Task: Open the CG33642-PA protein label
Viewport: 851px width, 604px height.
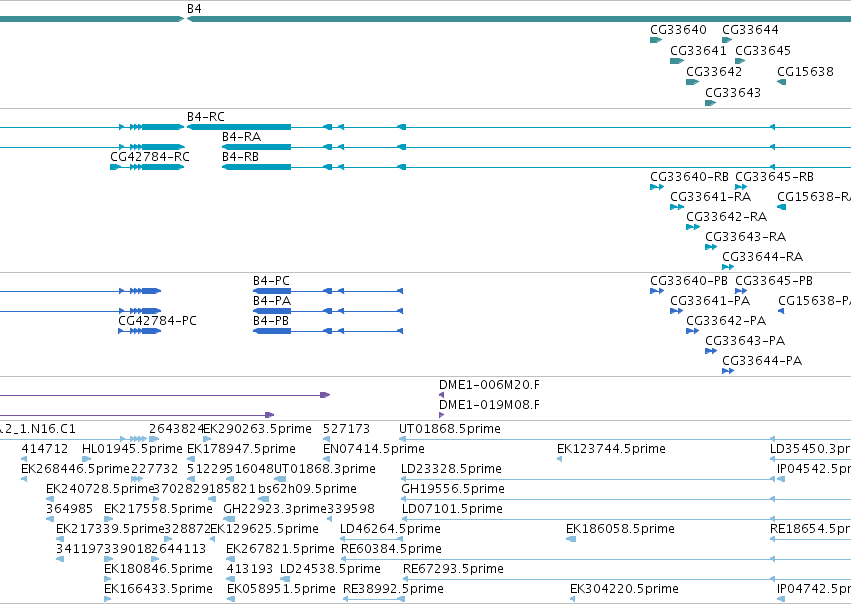Action: pyautogui.click(x=726, y=321)
